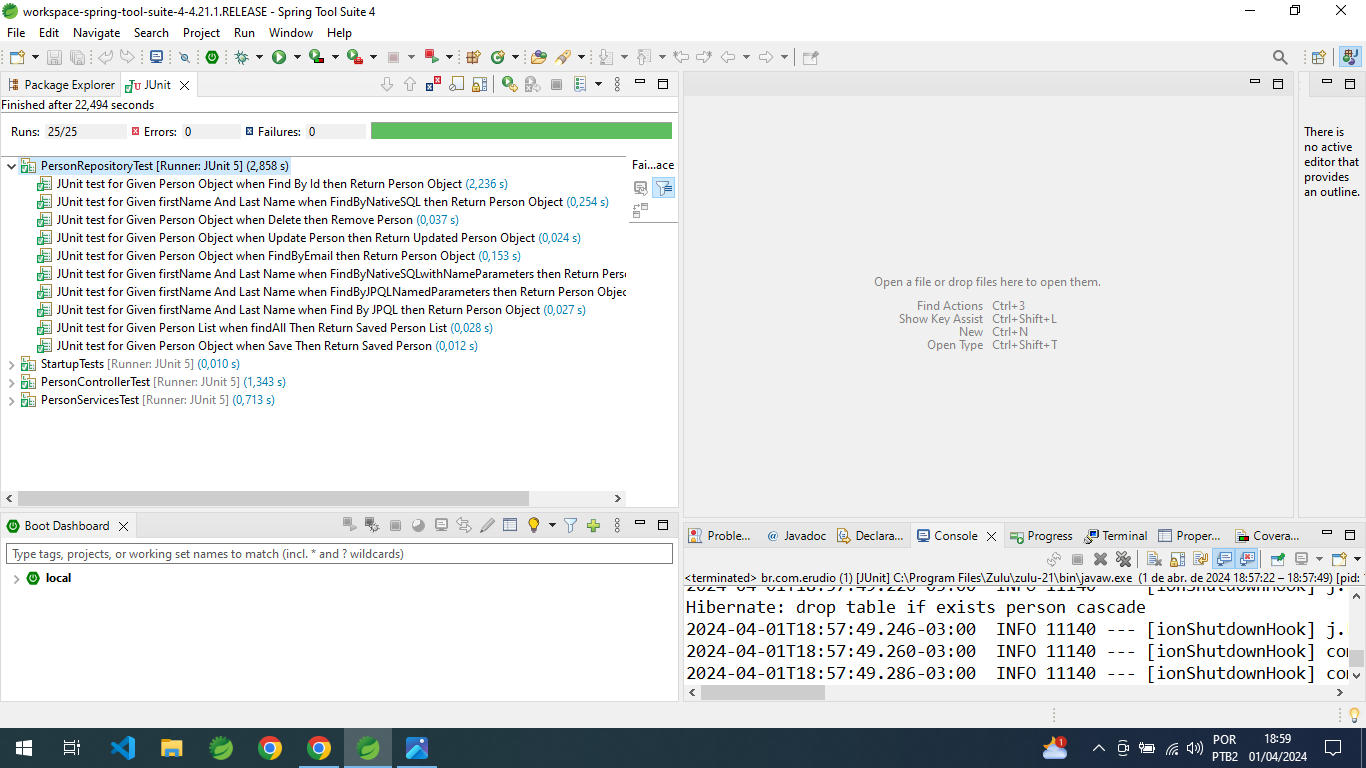Close the Console tab

[992, 536]
